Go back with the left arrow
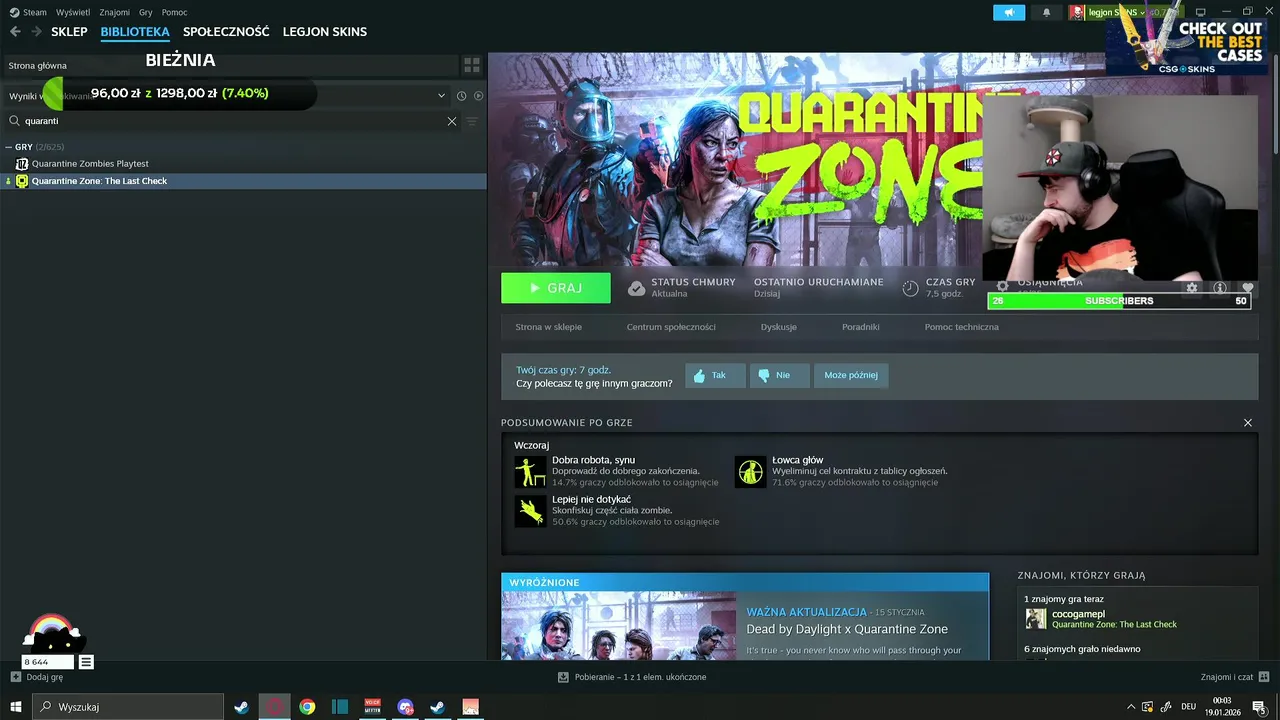 point(15,32)
